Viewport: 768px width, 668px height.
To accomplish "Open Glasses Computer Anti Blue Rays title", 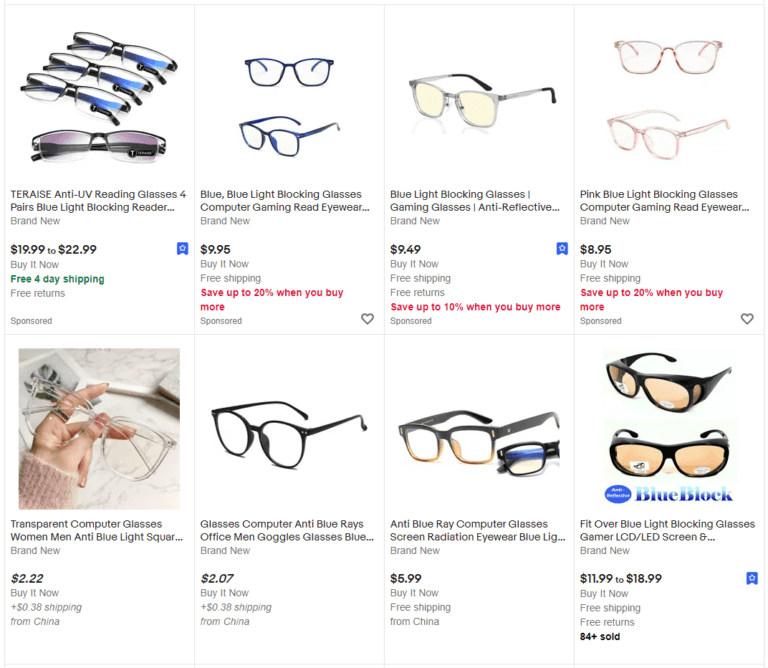I will pyautogui.click(x=287, y=530).
